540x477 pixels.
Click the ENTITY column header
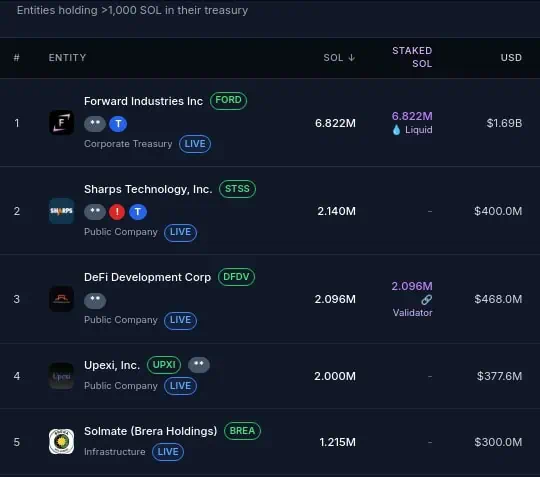[x=67, y=58]
